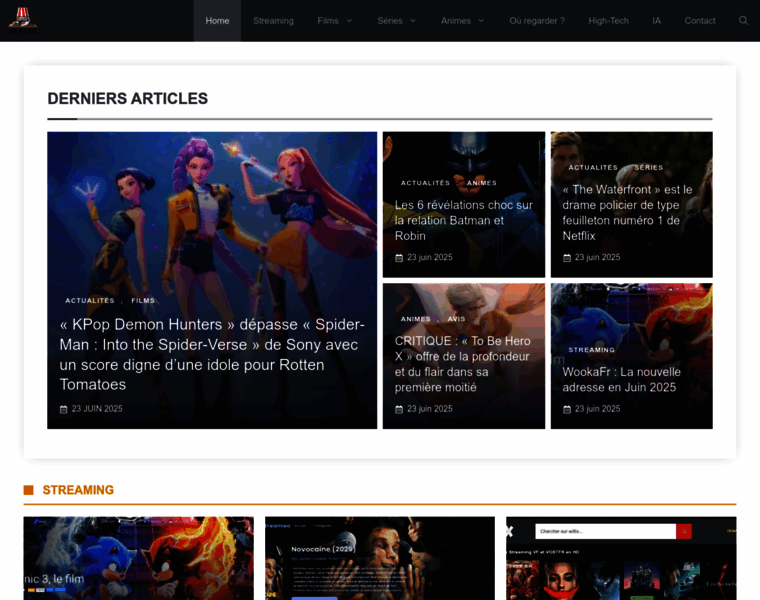Image resolution: width=760 pixels, height=600 pixels.
Task: Expand the Séries dropdown chevron
Action: pos(413,21)
